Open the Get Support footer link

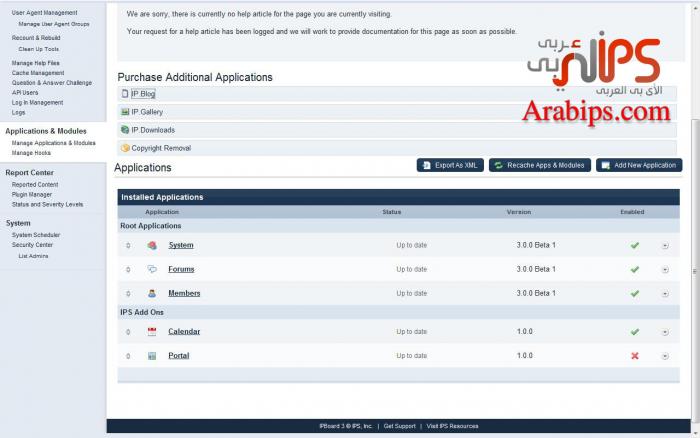[399, 426]
